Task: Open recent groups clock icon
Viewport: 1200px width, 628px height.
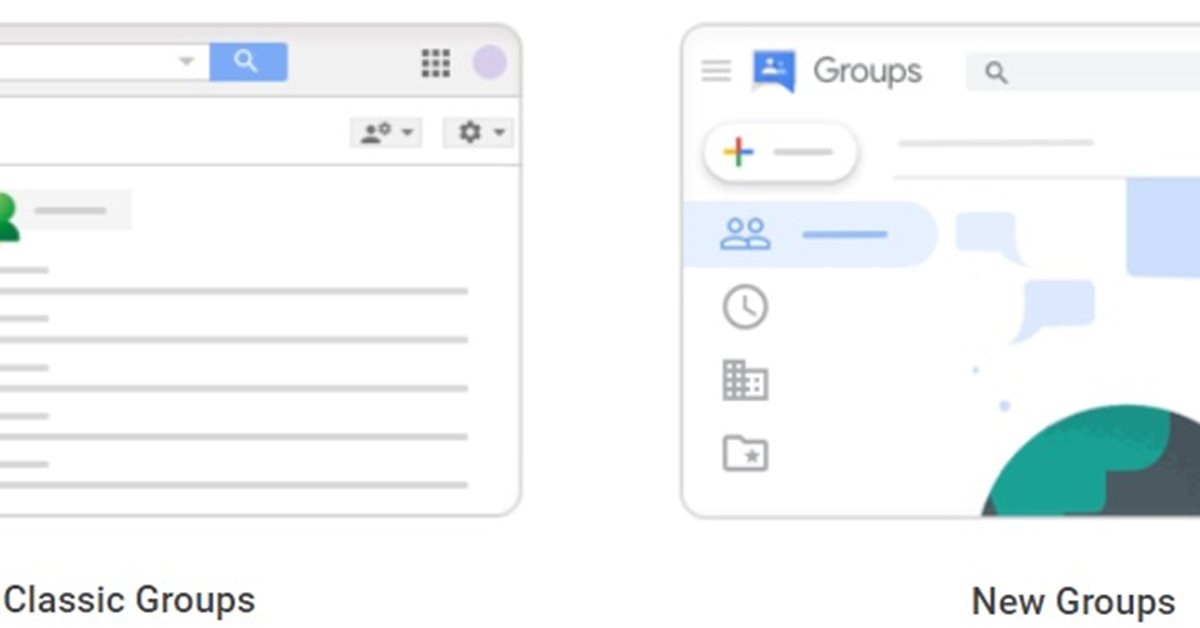Action: click(745, 307)
